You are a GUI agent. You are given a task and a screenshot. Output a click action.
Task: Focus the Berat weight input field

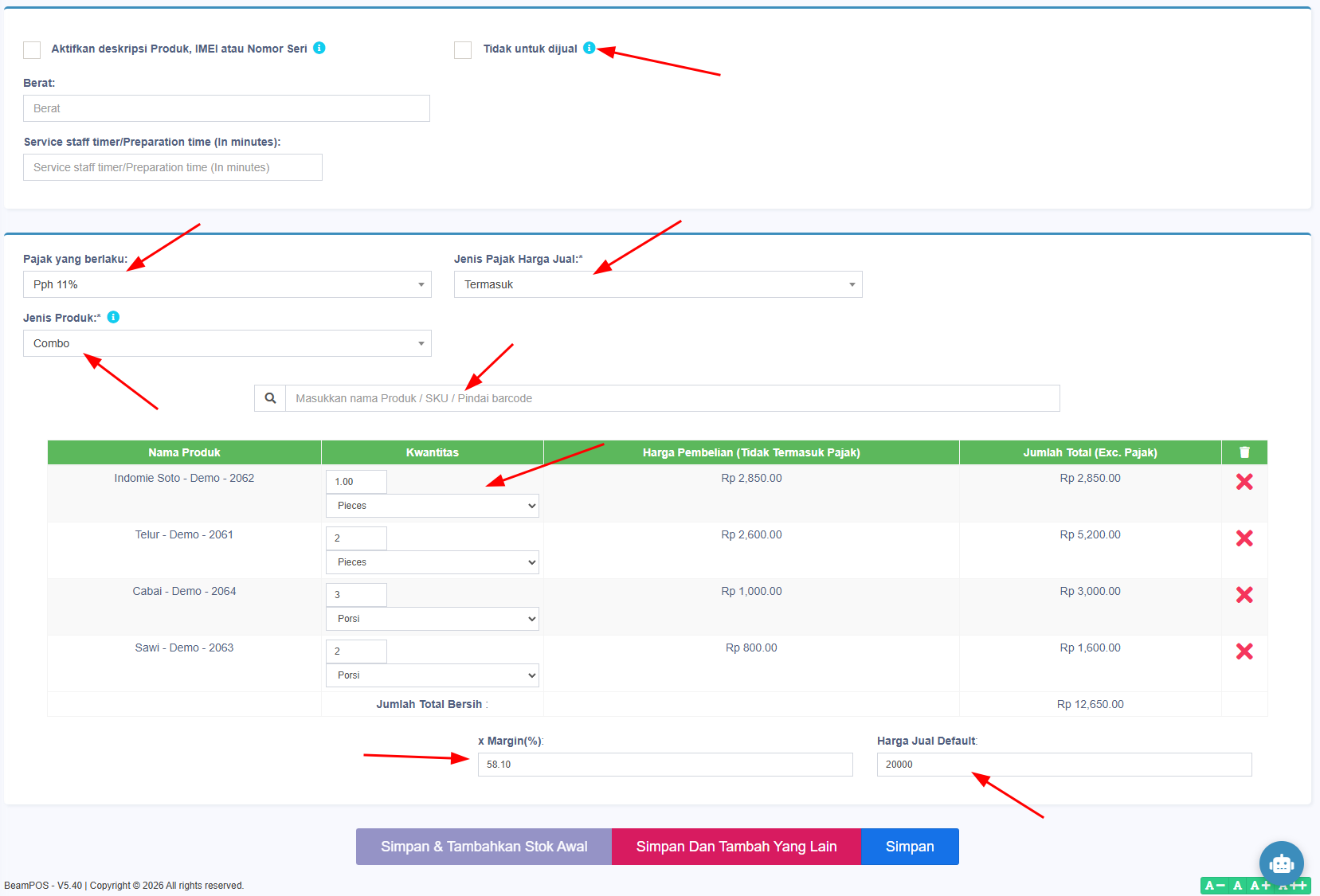pyautogui.click(x=226, y=108)
